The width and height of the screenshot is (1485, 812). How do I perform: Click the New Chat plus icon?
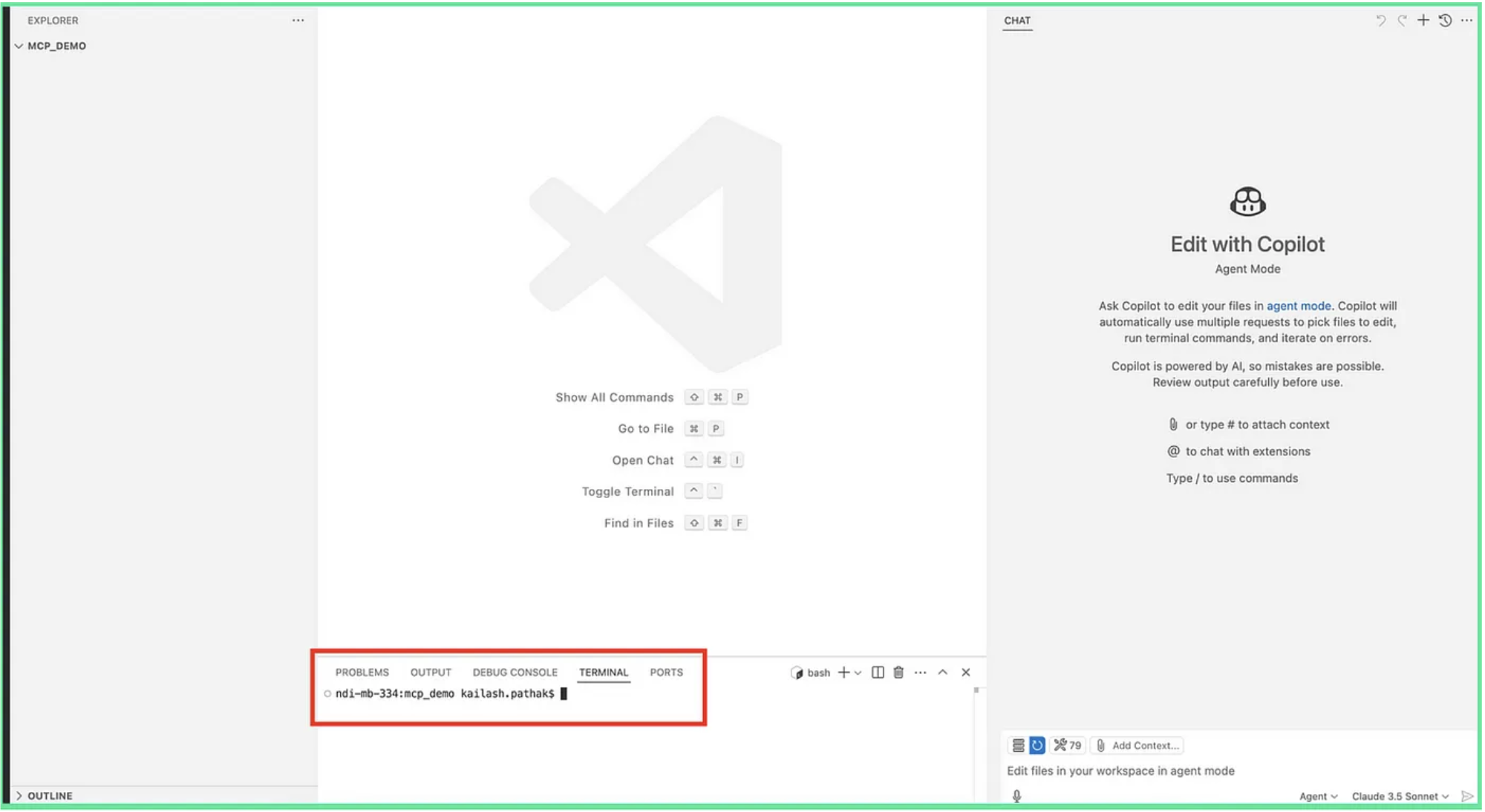(1423, 20)
